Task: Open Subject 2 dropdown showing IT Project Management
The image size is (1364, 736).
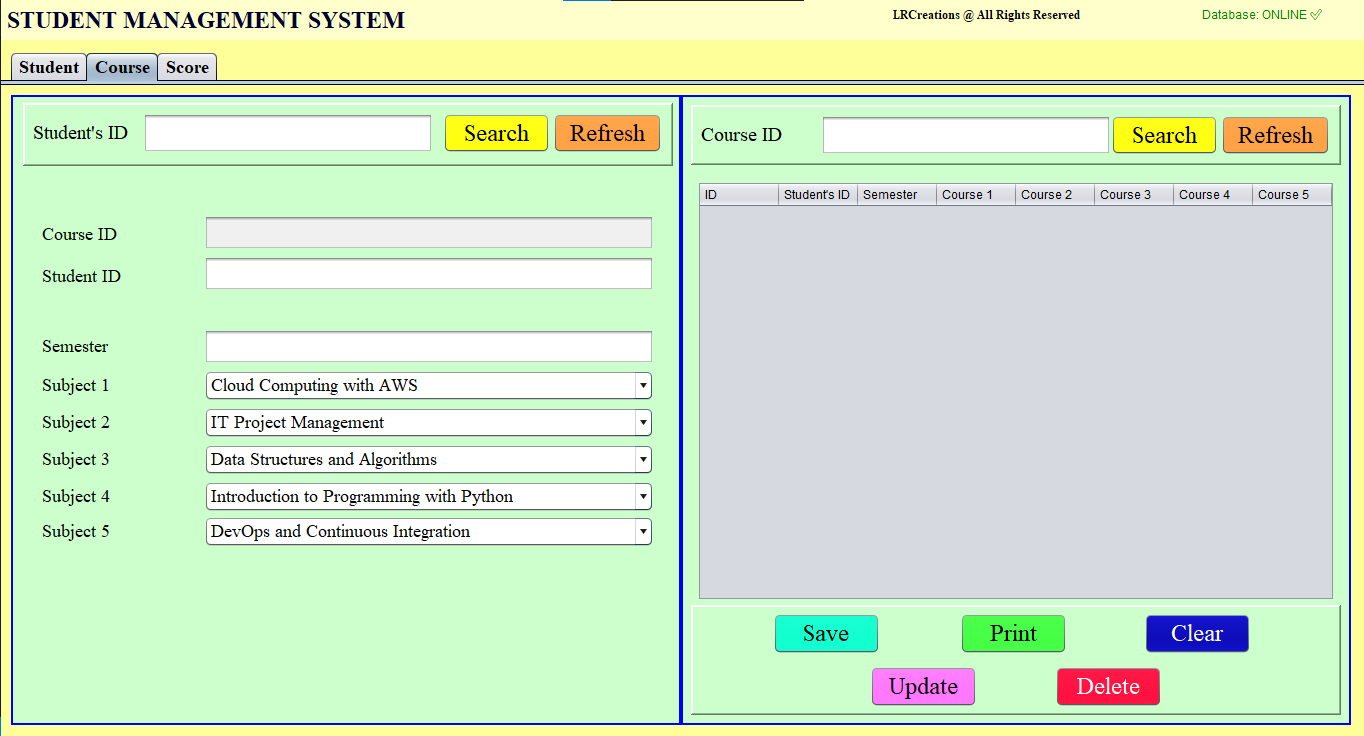Action: tap(643, 423)
